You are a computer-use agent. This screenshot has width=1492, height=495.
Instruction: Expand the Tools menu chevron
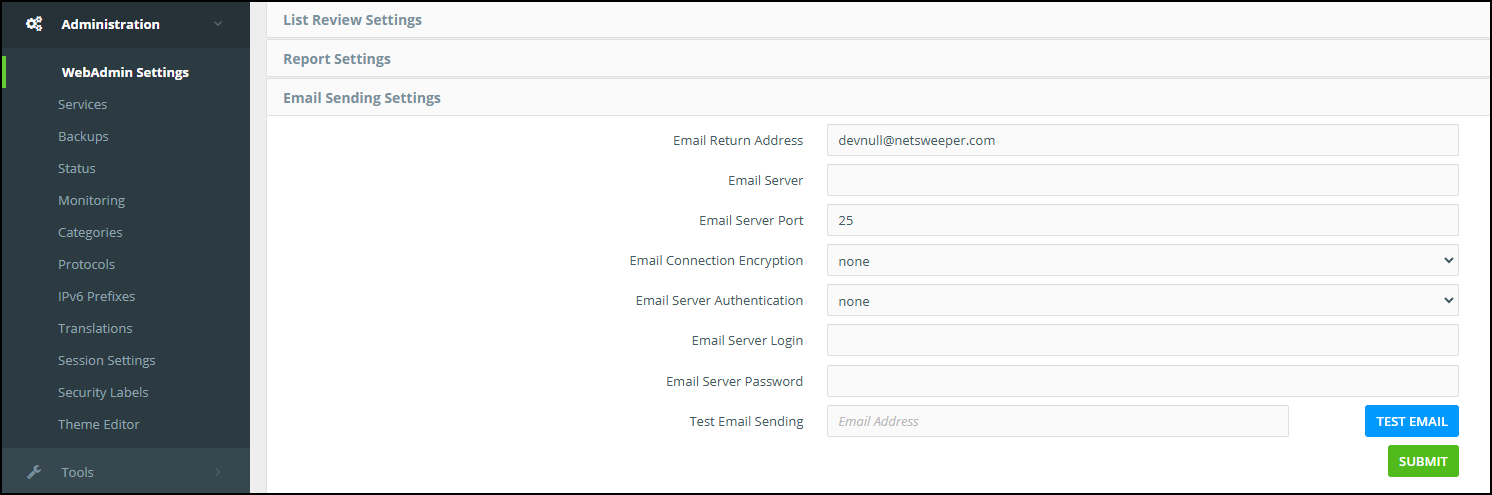point(218,472)
